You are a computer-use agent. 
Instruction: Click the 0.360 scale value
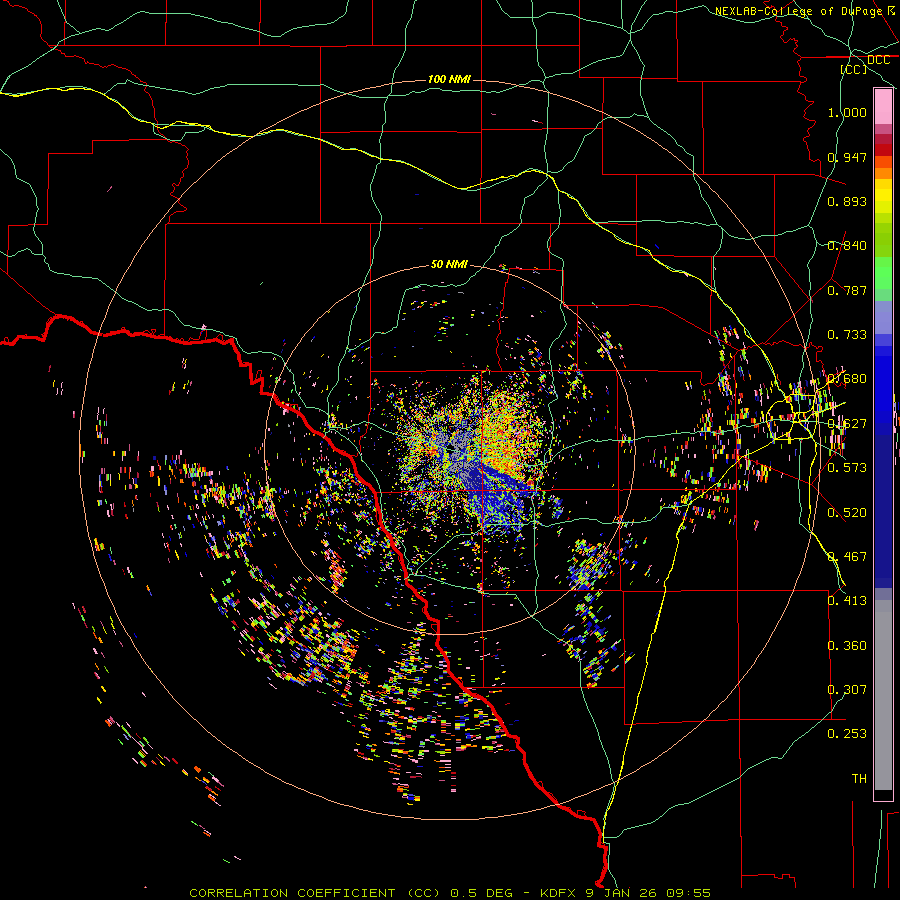pyautogui.click(x=847, y=646)
